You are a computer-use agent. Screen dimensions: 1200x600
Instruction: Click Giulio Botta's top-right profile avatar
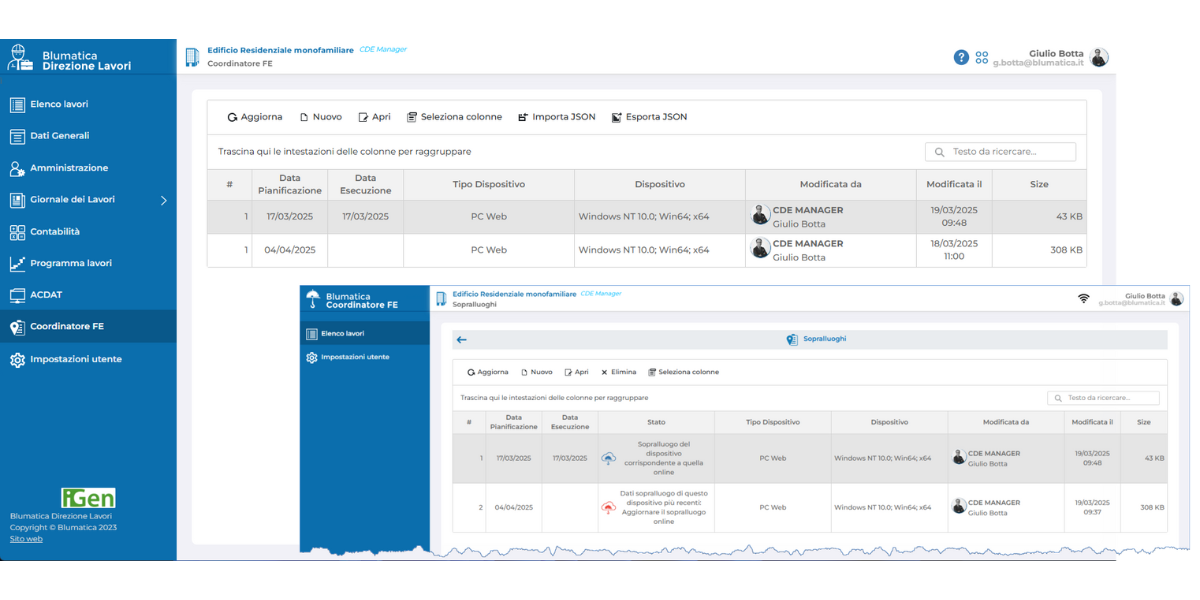1099,57
